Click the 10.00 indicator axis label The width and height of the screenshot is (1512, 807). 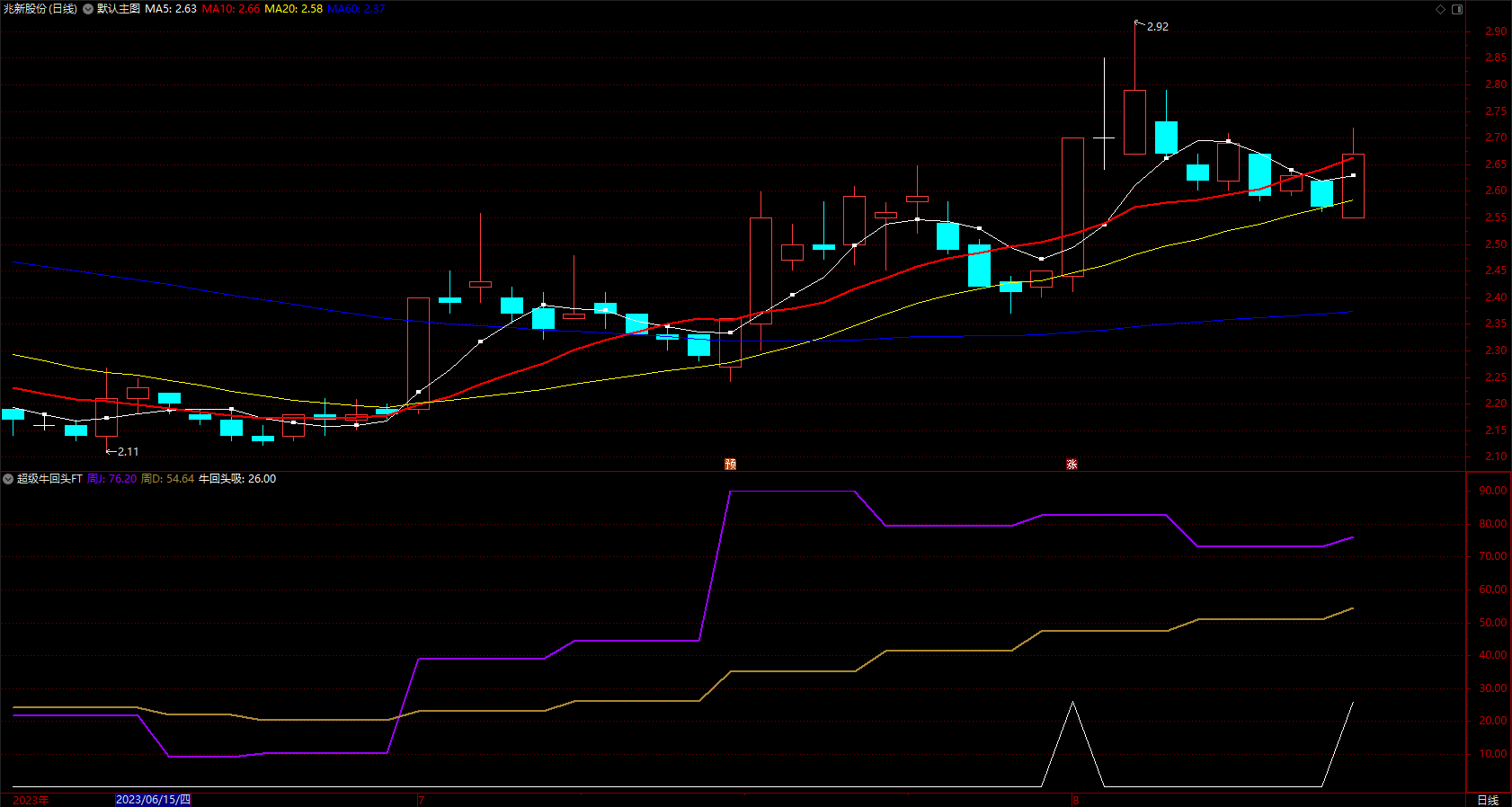coord(1492,754)
